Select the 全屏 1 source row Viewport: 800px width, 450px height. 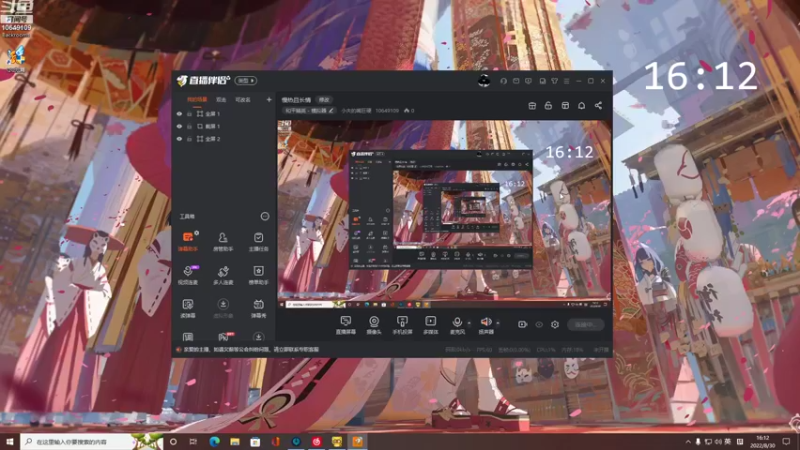(223, 114)
